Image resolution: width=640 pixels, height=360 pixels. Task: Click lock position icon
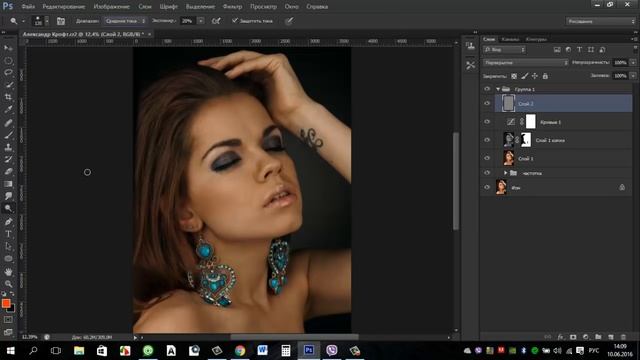pyautogui.click(x=535, y=76)
